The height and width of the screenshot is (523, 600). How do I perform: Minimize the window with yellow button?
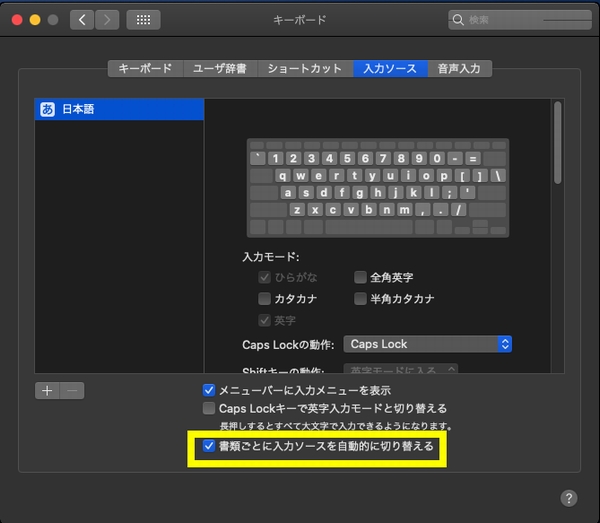coord(35,20)
